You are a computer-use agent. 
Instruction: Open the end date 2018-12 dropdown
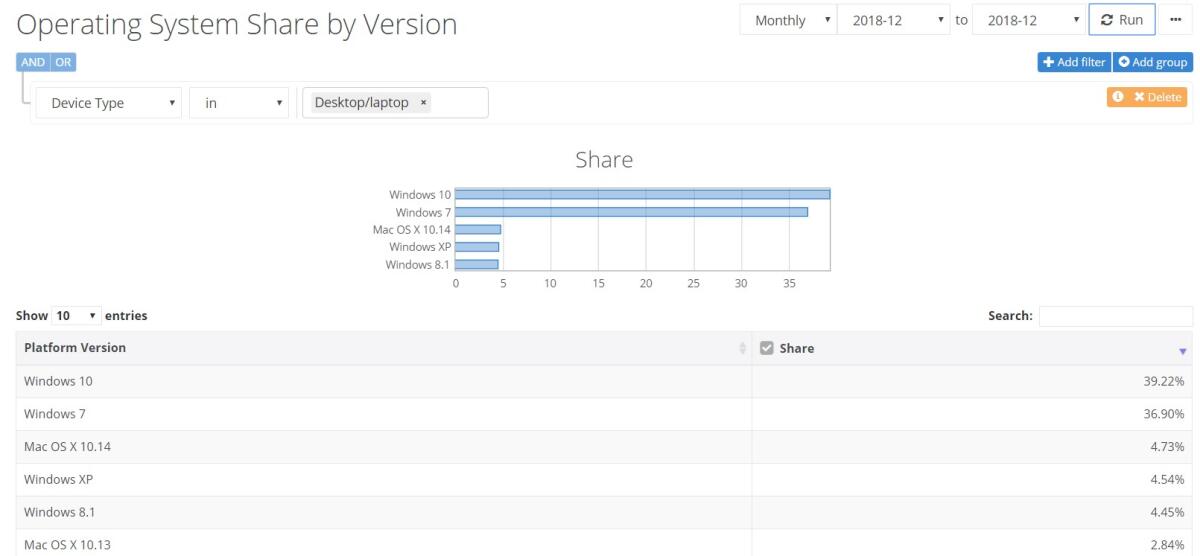[1030, 20]
